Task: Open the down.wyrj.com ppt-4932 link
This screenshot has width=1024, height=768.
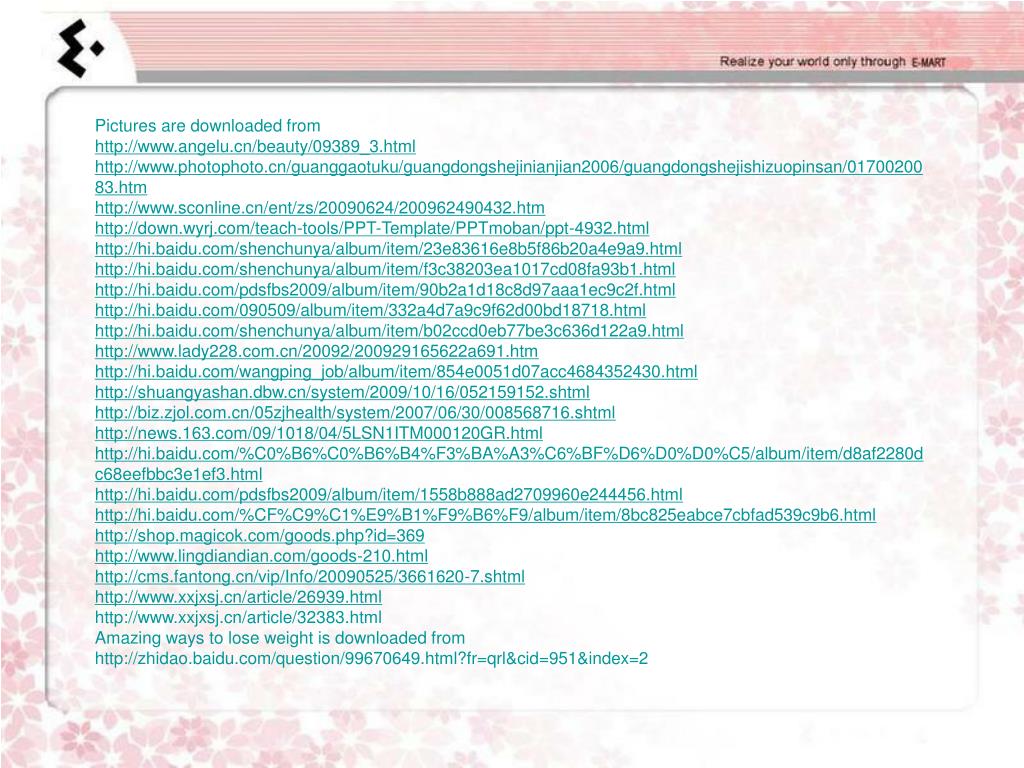Action: [x=372, y=229]
